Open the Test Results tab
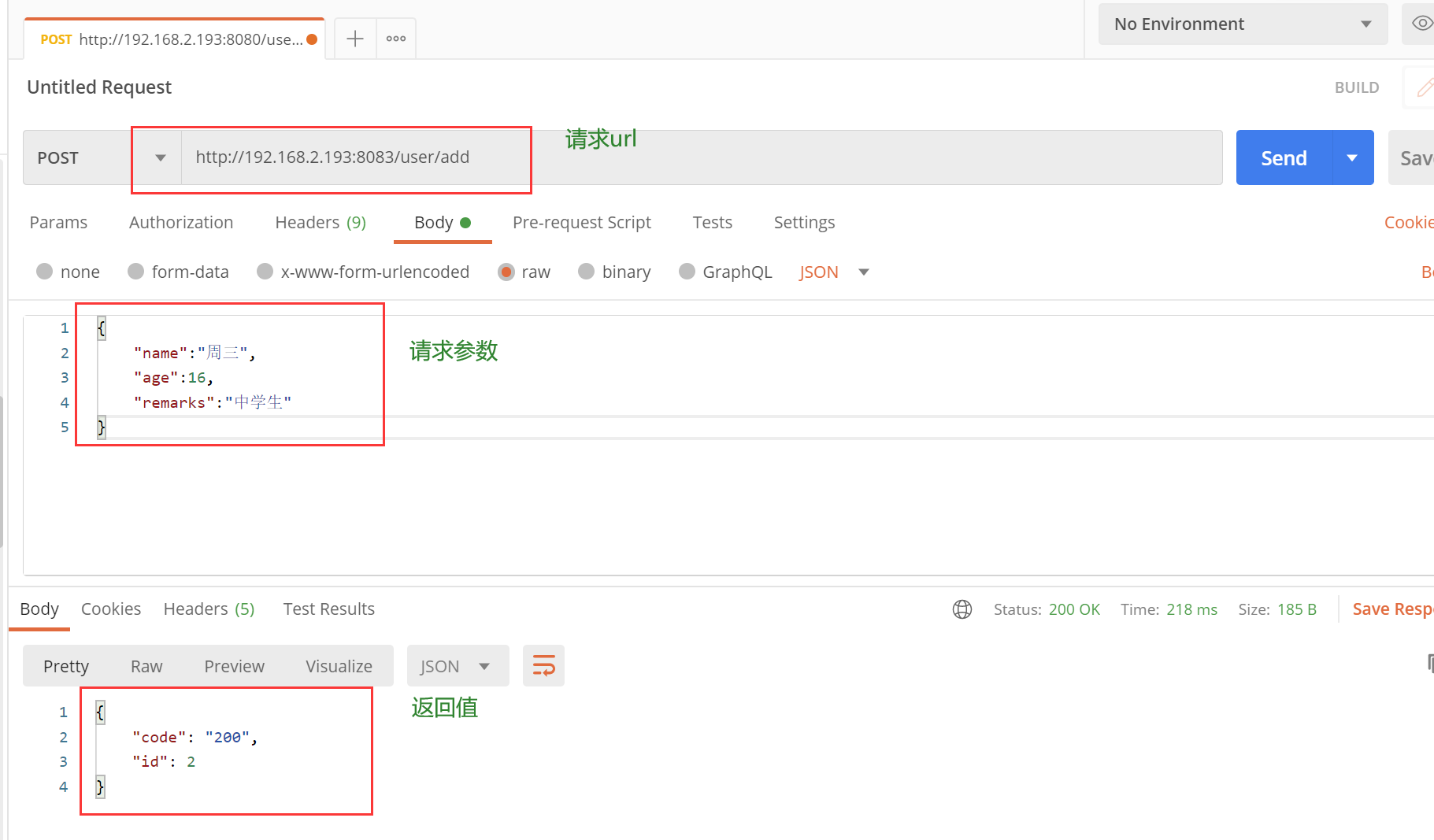Image resolution: width=1434 pixels, height=840 pixels. pos(329,609)
